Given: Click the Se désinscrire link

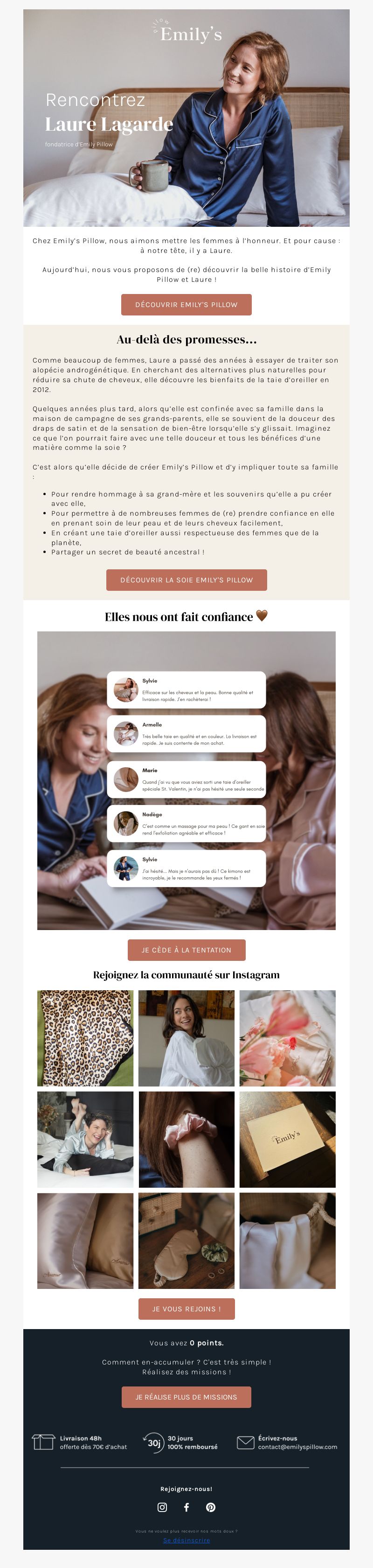Looking at the screenshot, I should click(x=186, y=1540).
